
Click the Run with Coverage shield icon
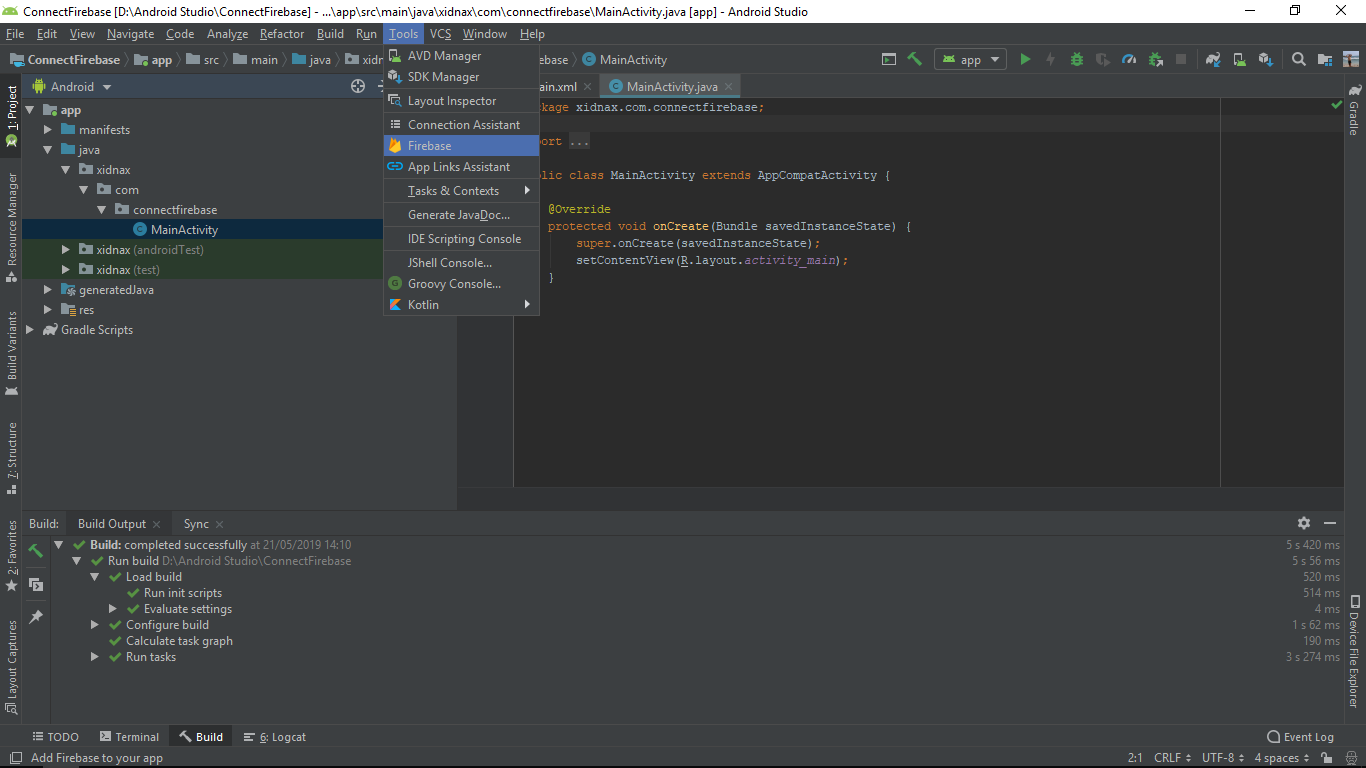(x=1103, y=59)
